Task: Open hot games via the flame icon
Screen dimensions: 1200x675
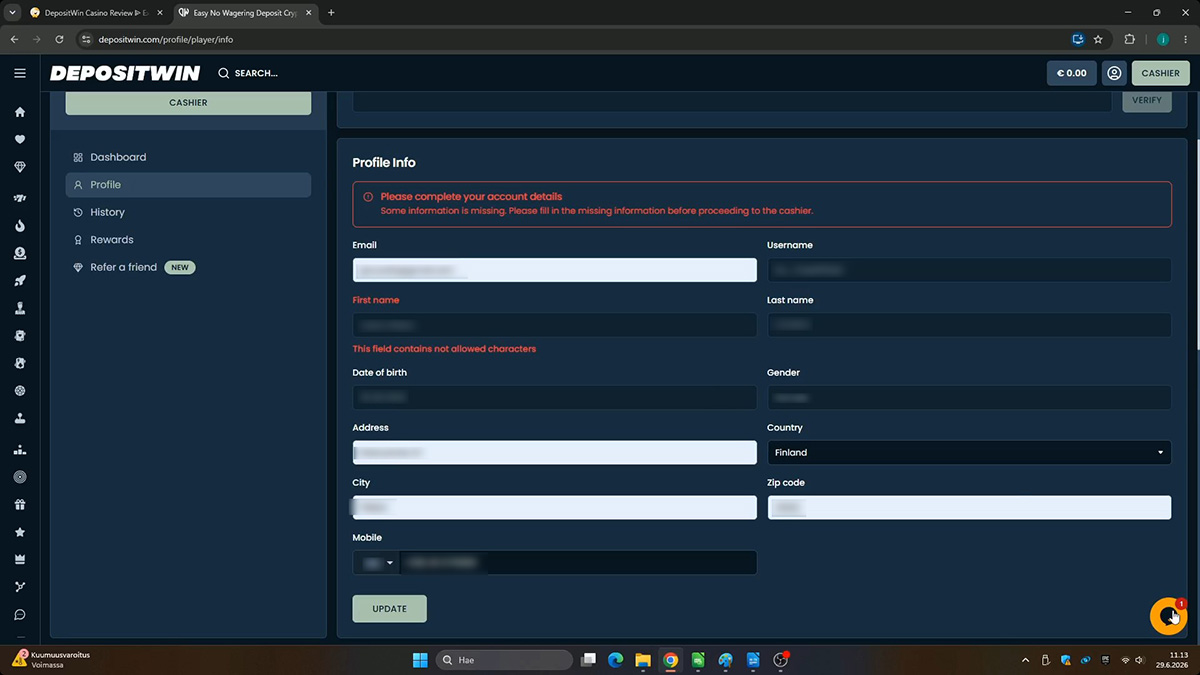Action: (x=20, y=226)
